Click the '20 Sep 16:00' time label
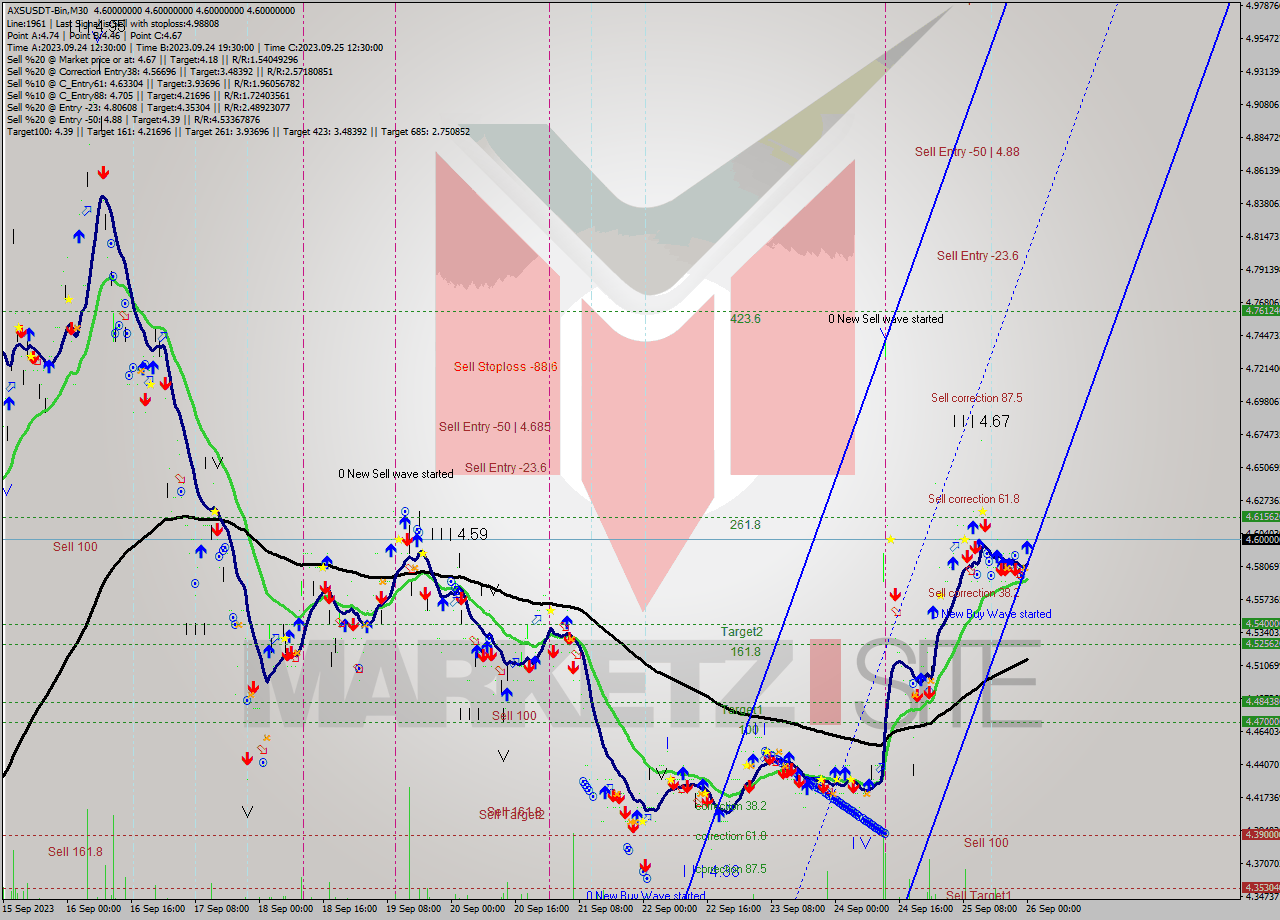The width and height of the screenshot is (1280, 920). 541,909
